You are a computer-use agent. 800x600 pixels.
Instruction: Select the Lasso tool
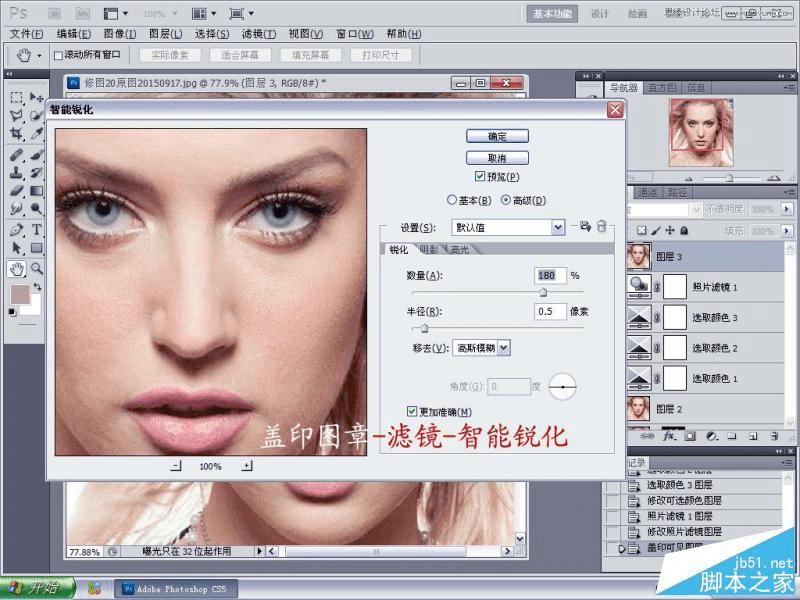(16, 115)
